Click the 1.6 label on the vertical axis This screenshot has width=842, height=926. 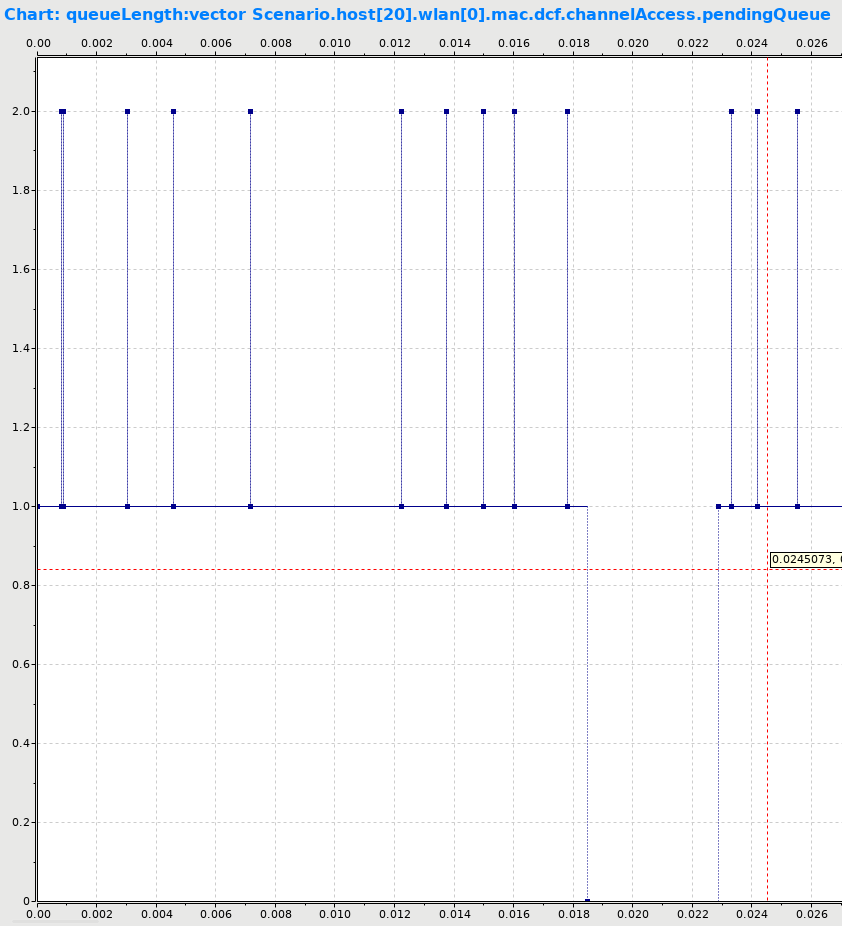tap(19, 269)
